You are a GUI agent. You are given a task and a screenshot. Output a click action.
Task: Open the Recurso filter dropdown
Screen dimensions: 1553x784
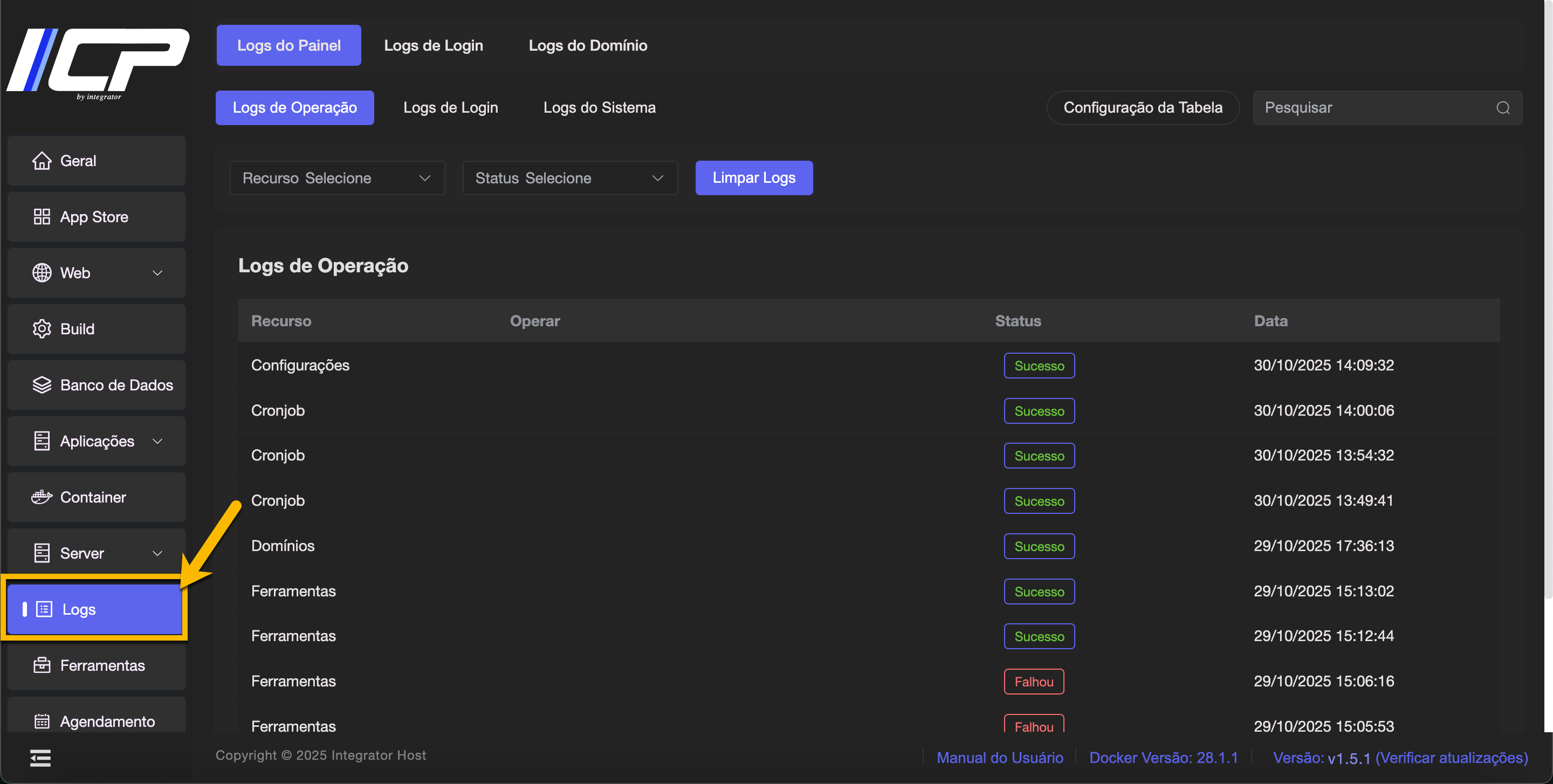click(x=337, y=178)
